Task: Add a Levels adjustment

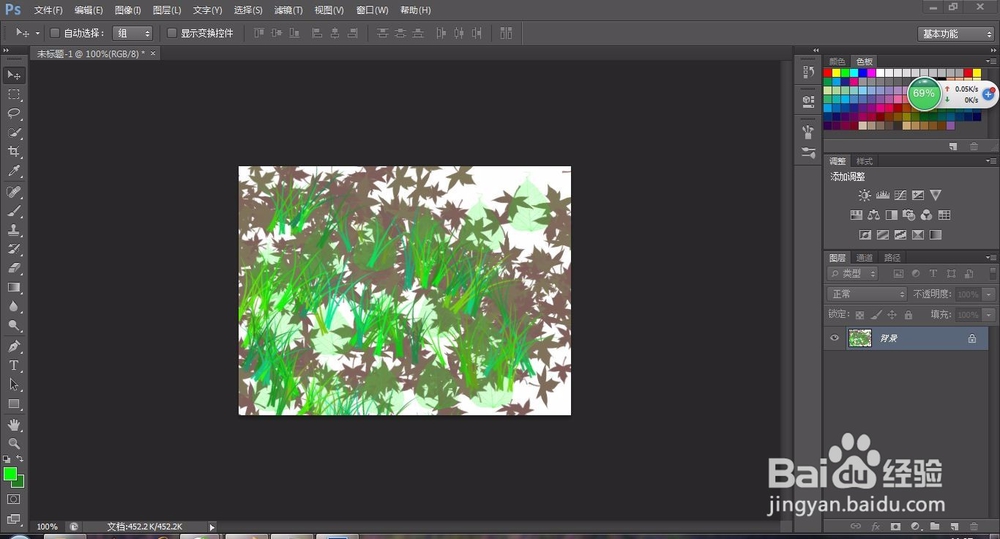Action: 883,195
